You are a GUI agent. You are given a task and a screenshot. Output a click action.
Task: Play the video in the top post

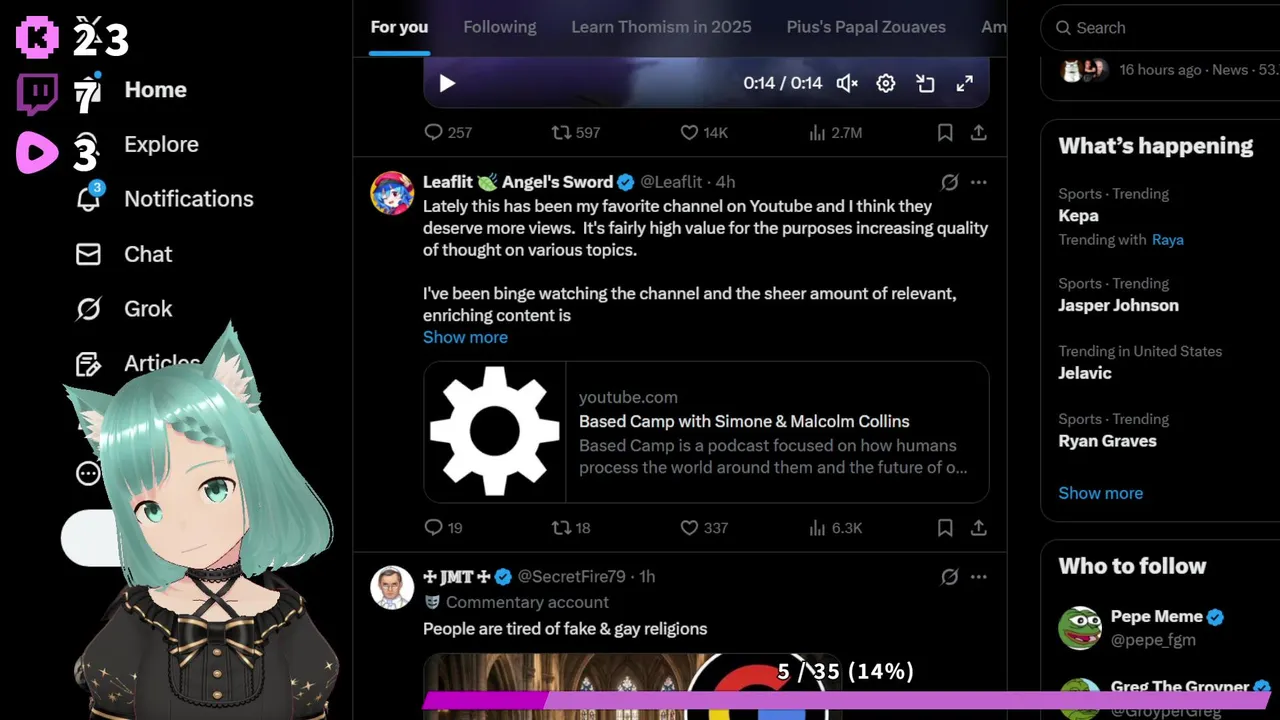pos(447,84)
